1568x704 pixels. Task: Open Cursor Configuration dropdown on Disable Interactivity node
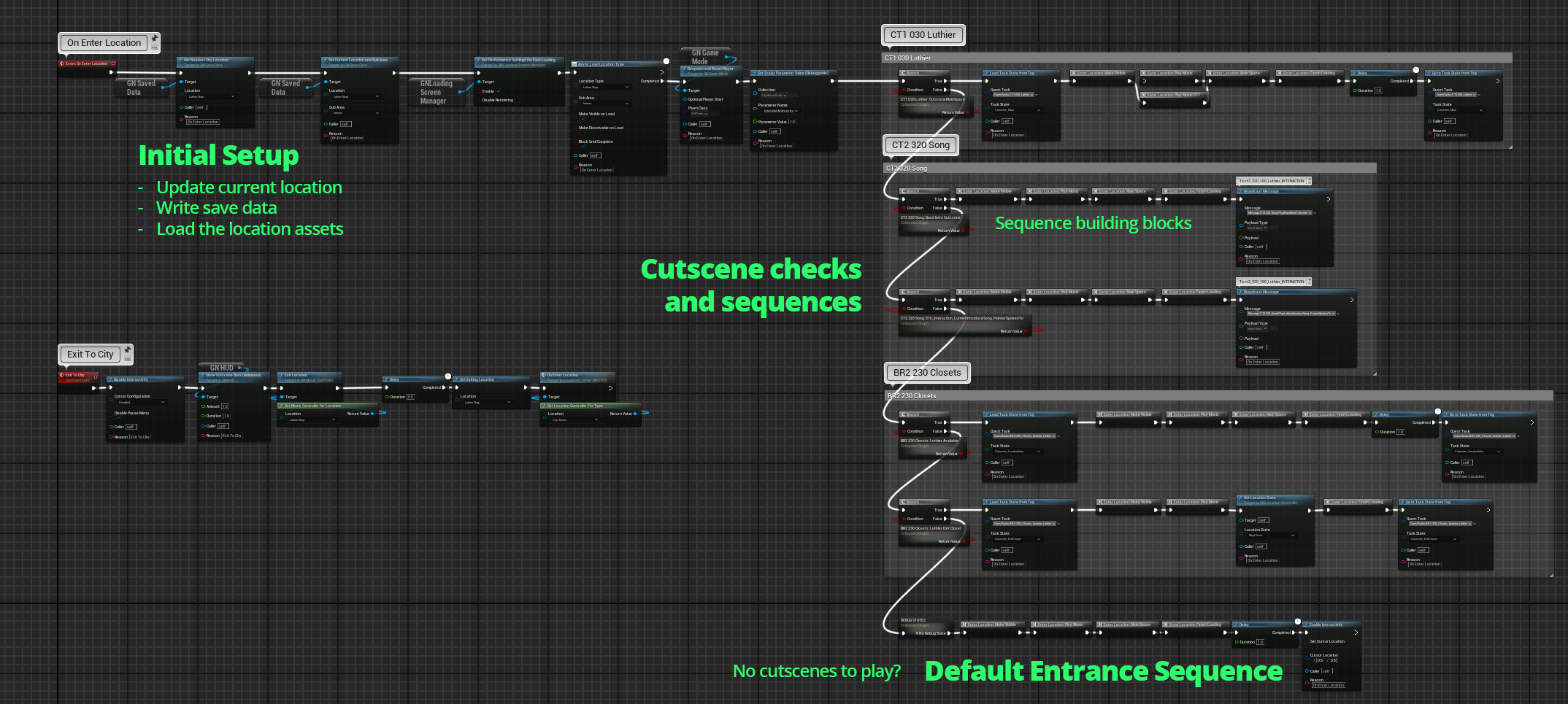tap(142, 402)
